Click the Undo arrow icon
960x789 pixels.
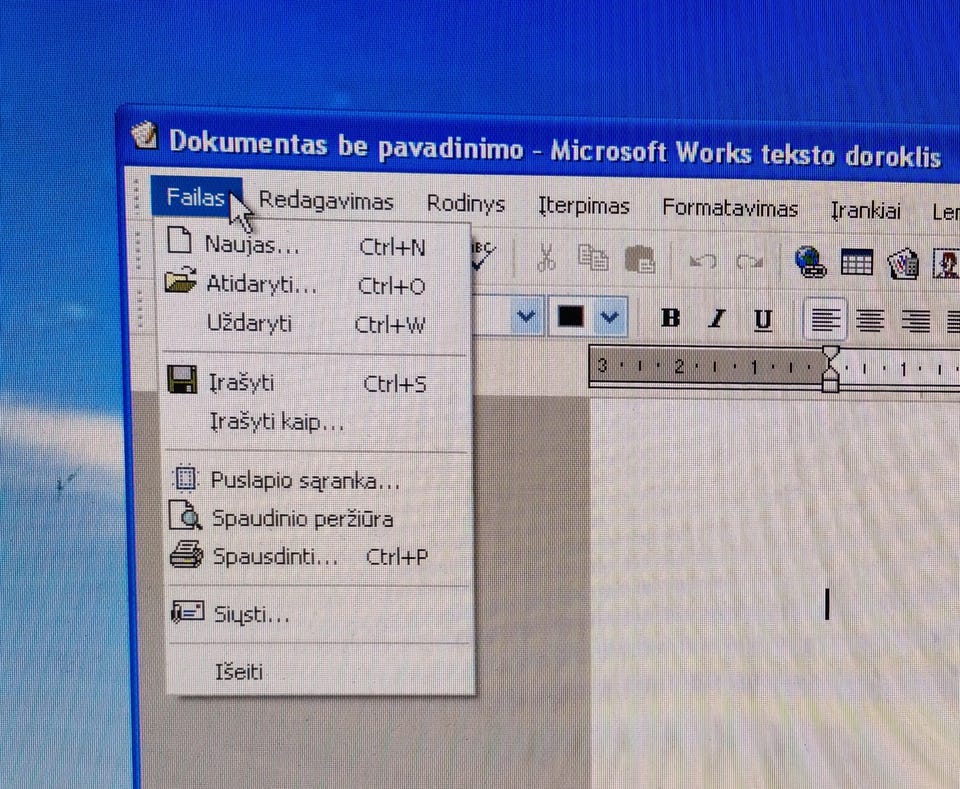click(703, 261)
